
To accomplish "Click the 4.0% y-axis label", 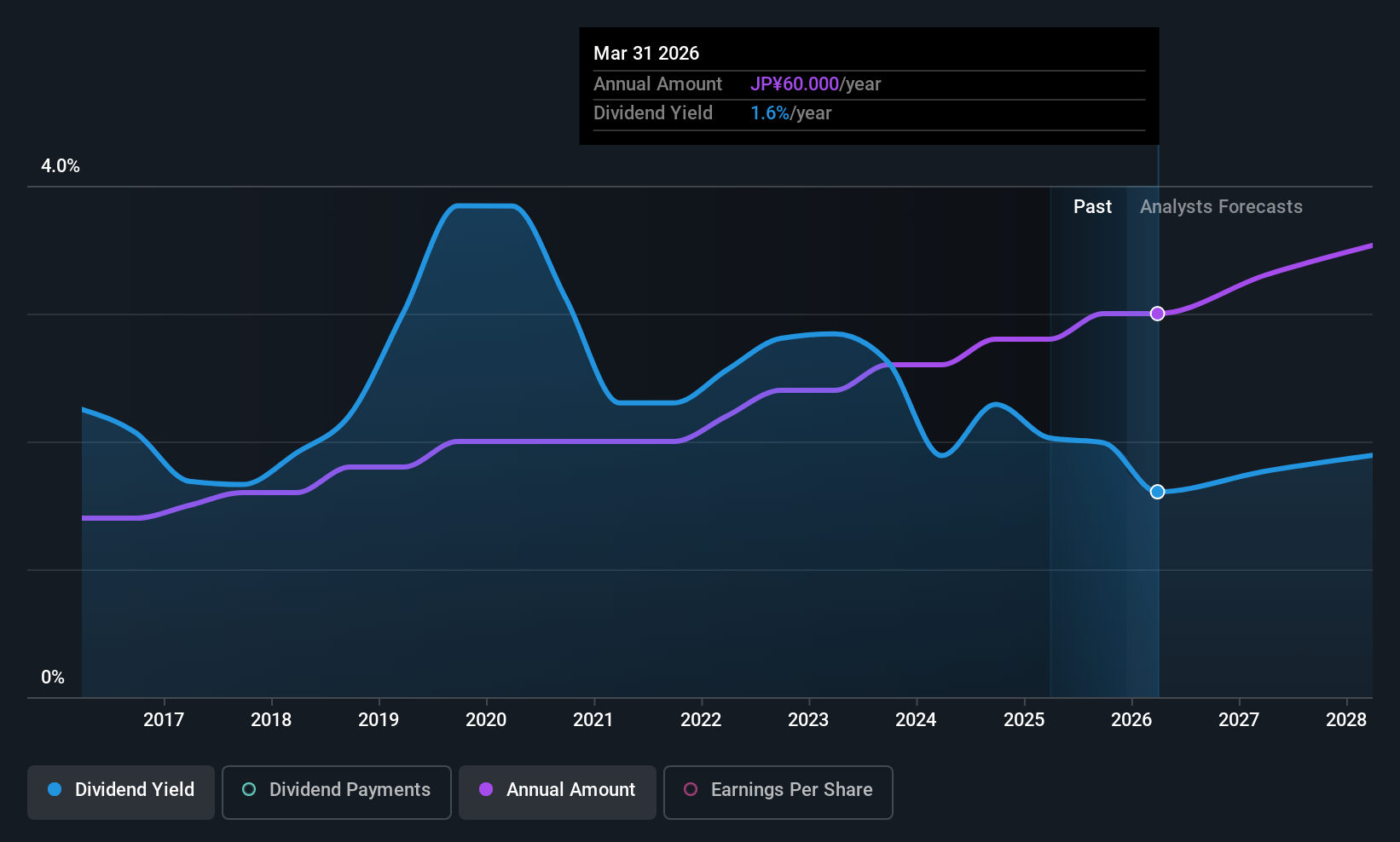I will (61, 166).
